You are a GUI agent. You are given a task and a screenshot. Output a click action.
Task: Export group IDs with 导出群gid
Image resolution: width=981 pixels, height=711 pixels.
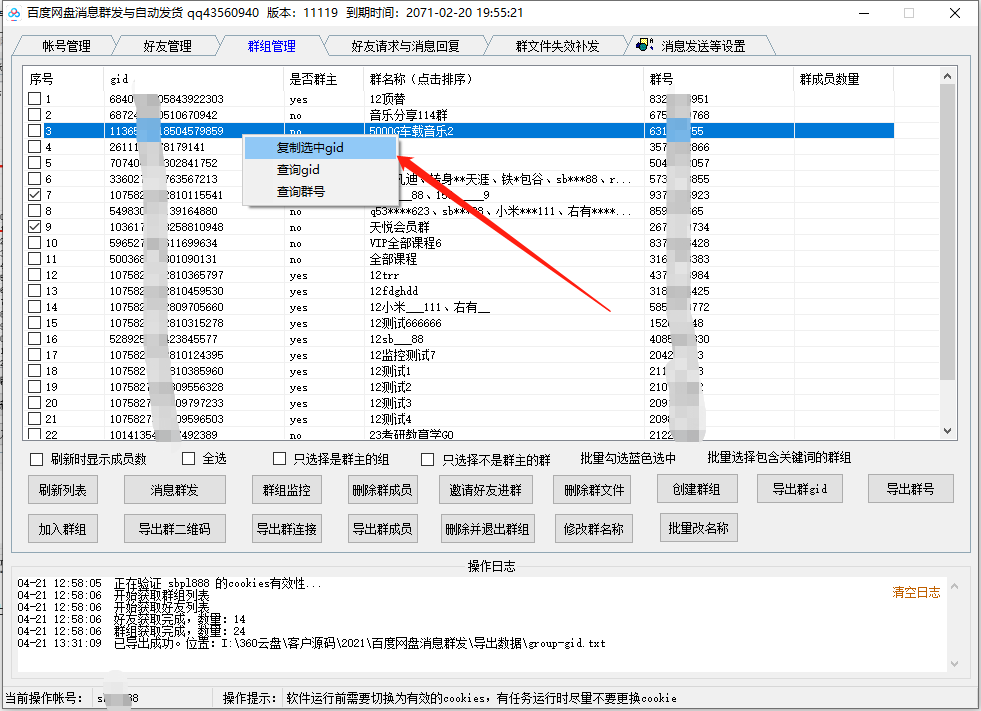point(799,489)
